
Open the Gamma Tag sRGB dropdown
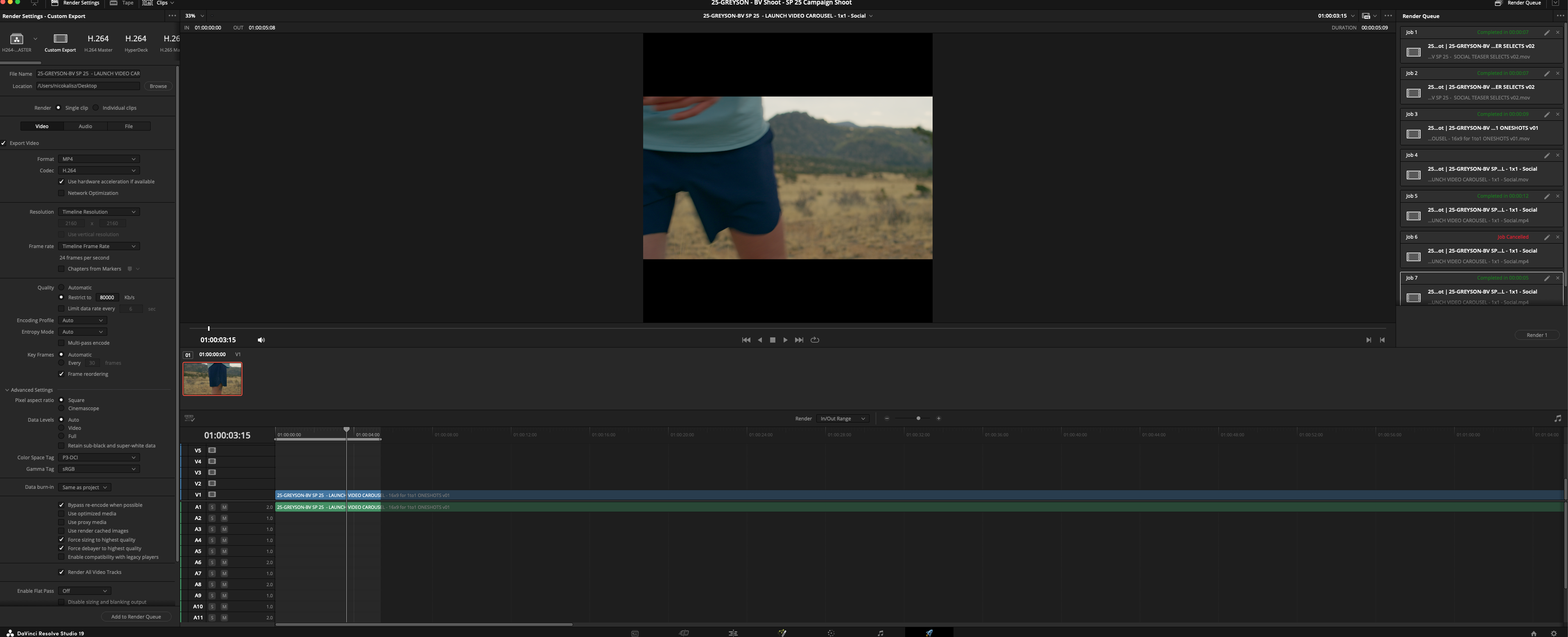(99, 469)
